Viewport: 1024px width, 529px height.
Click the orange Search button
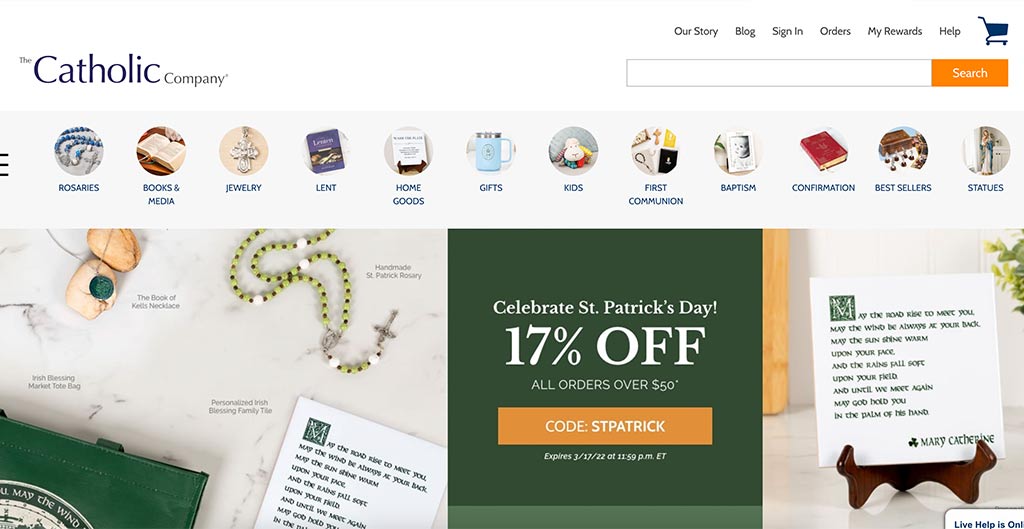click(970, 73)
